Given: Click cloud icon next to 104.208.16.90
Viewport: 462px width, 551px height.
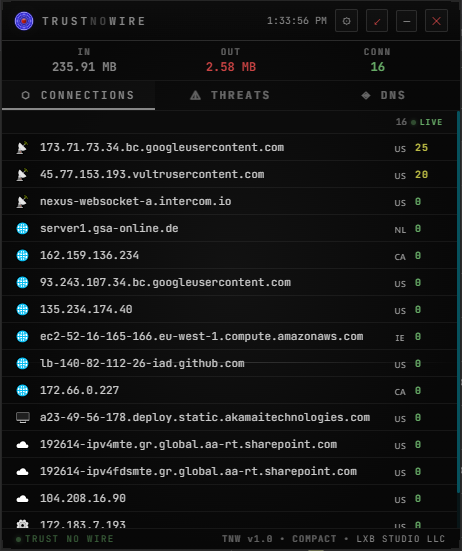Looking at the screenshot, I should [22, 499].
